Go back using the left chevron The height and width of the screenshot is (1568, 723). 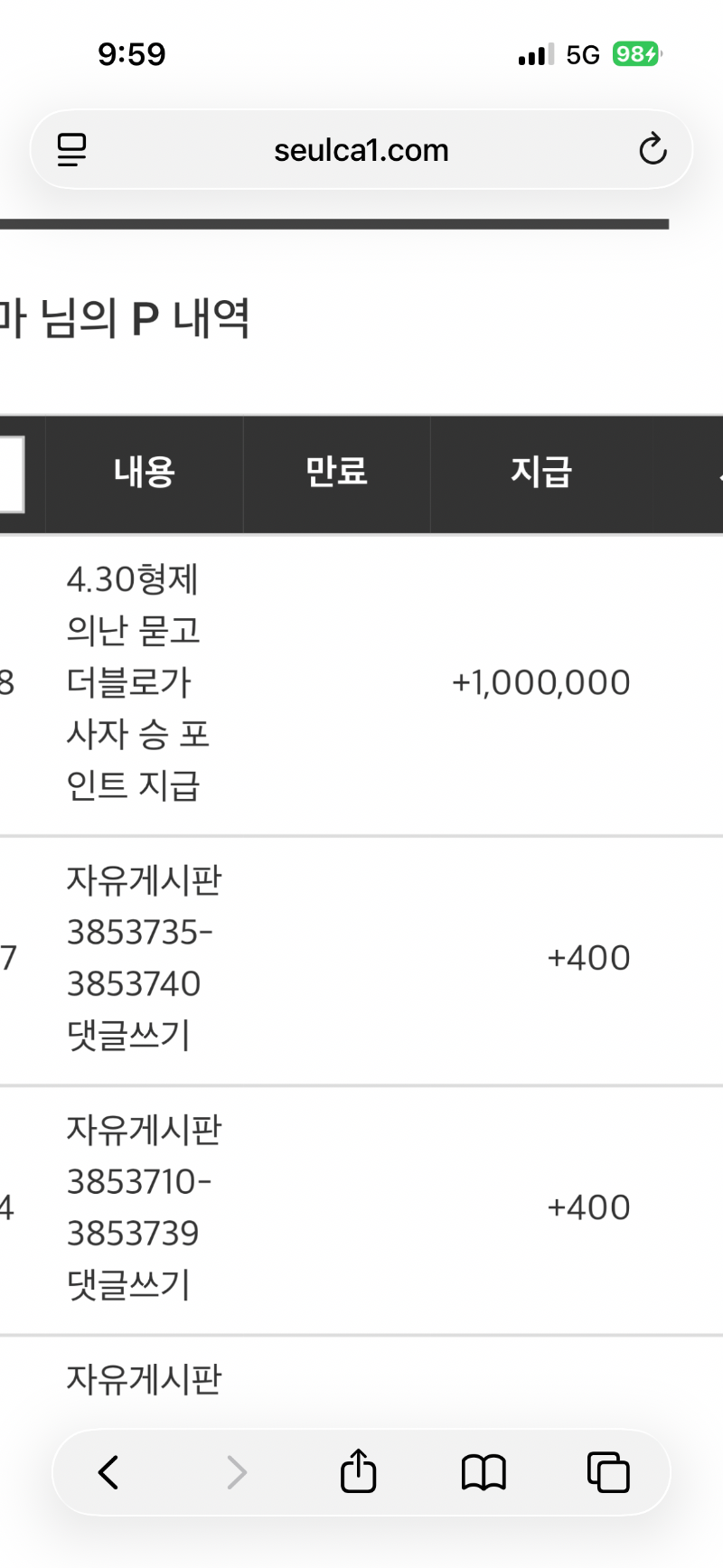[108, 1472]
